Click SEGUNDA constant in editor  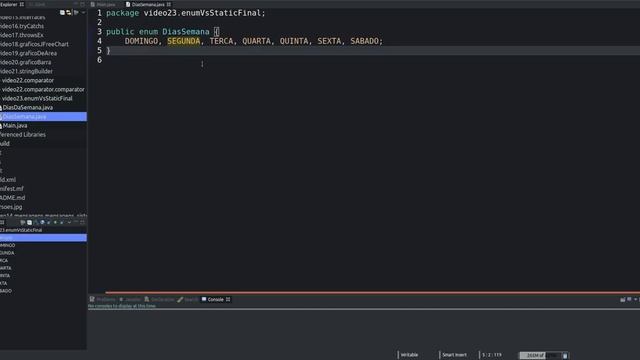[x=184, y=41]
